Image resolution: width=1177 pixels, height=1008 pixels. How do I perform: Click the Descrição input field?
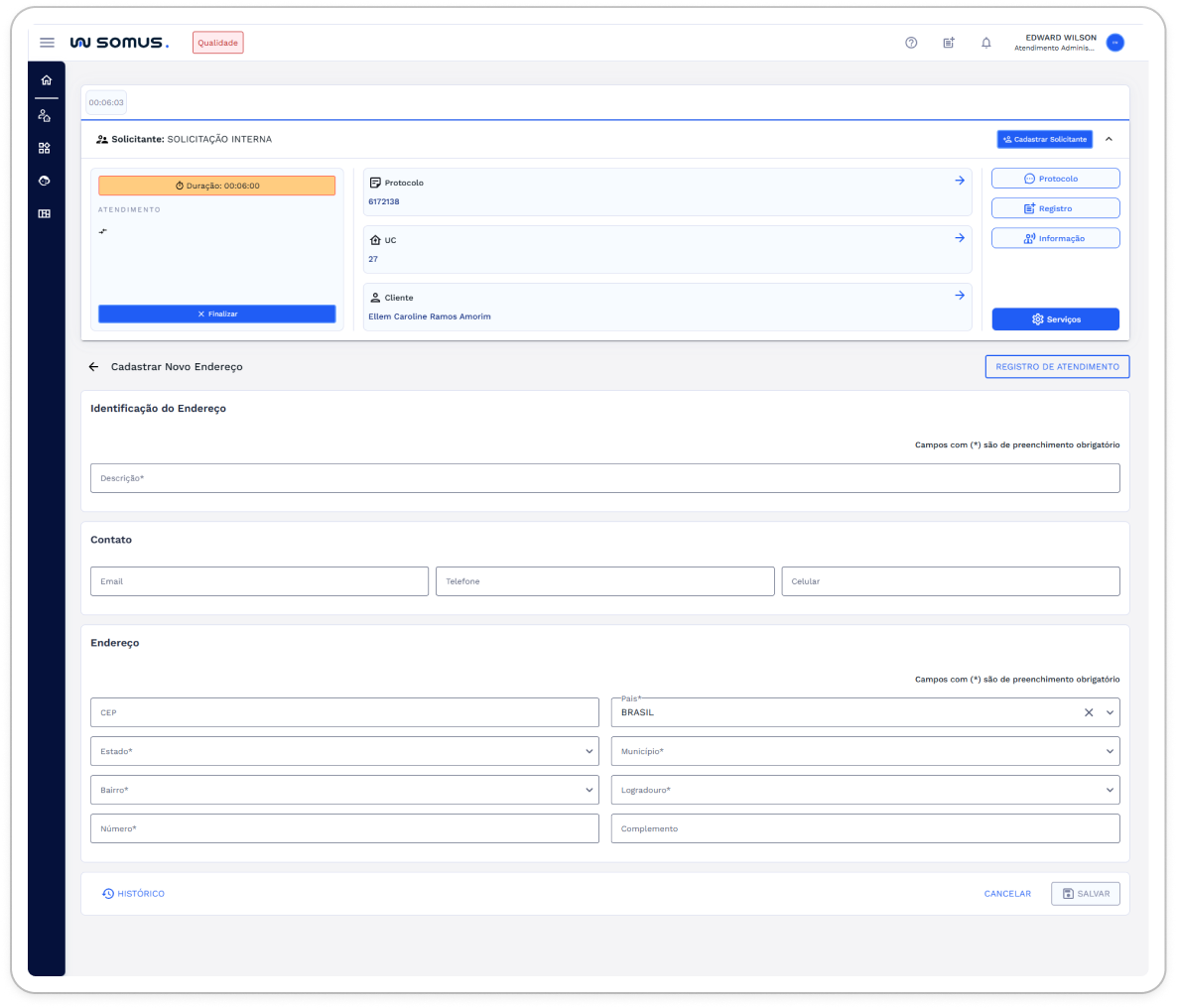click(604, 478)
